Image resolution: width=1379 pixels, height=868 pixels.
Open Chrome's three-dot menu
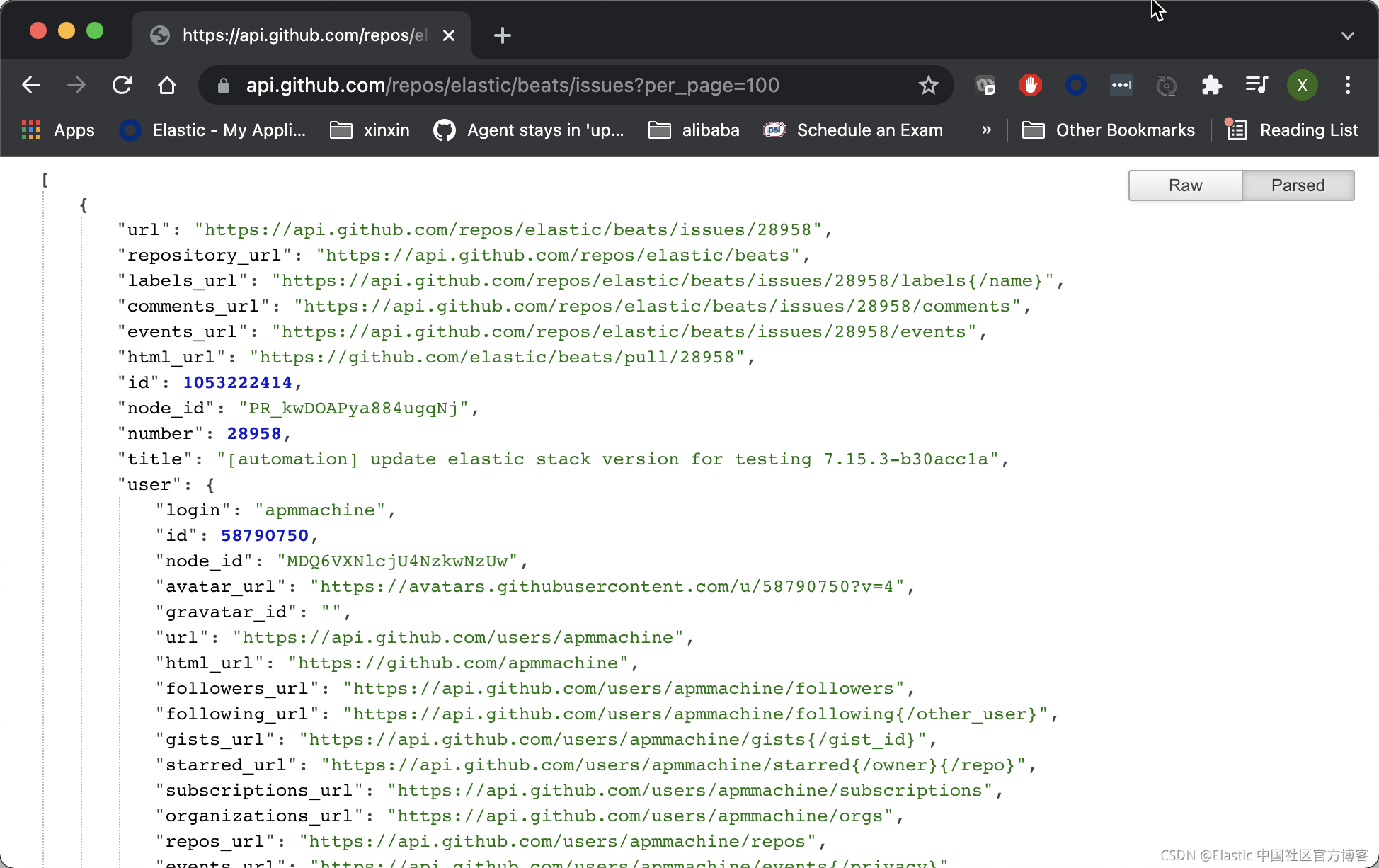click(1348, 85)
